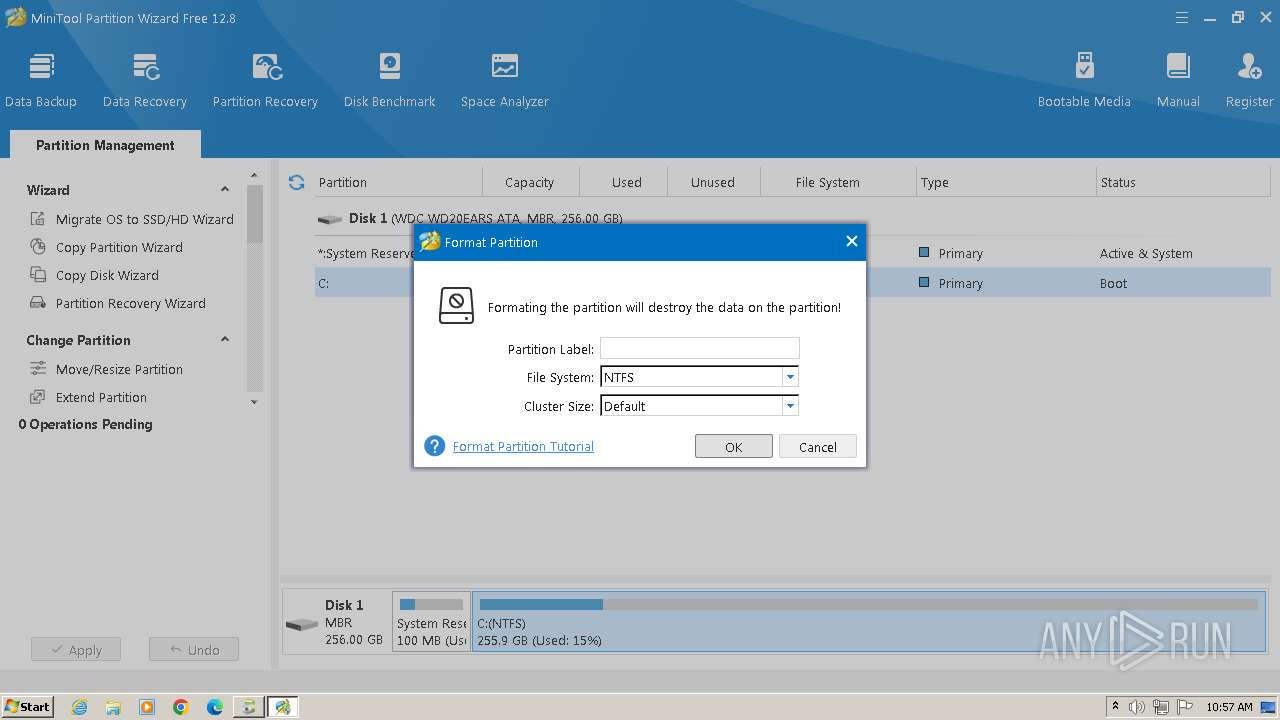Open Partition Recovery Wizard
The width and height of the screenshot is (1280, 720).
[x=131, y=303]
